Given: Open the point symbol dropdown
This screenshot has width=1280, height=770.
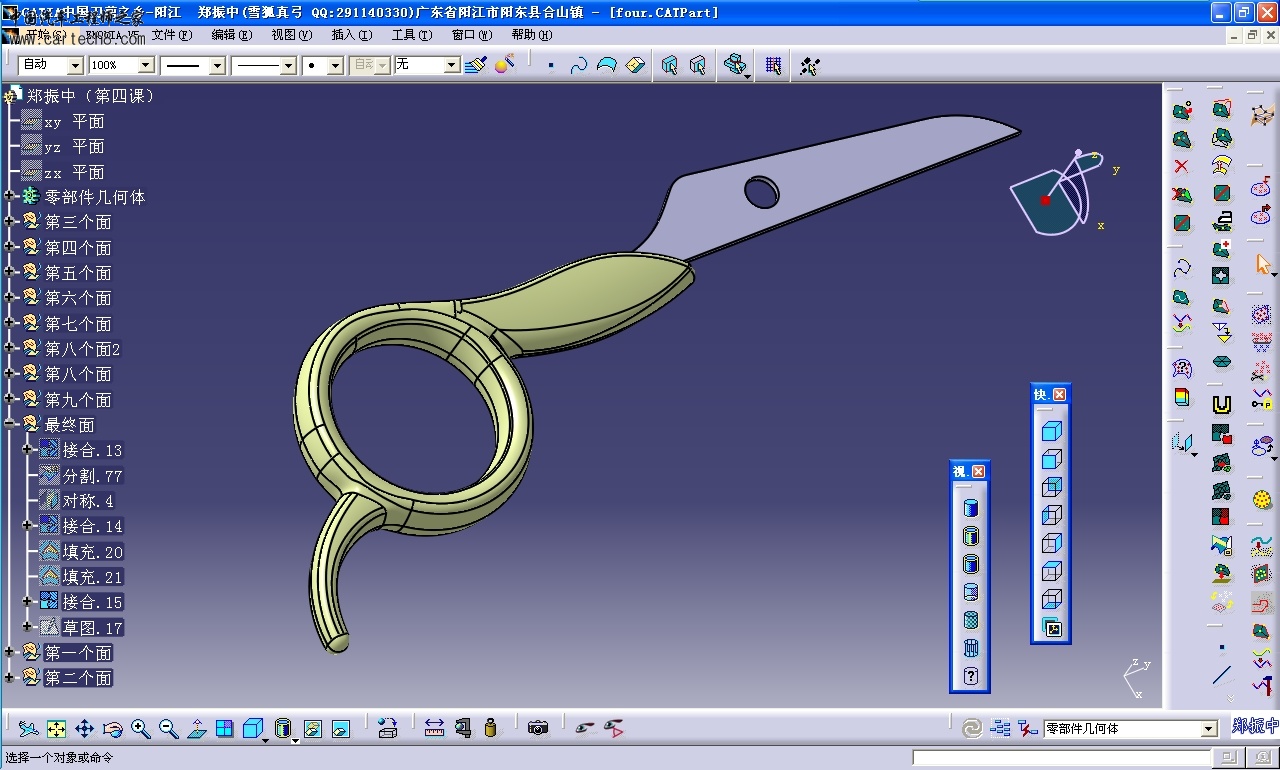Looking at the screenshot, I should click(335, 65).
